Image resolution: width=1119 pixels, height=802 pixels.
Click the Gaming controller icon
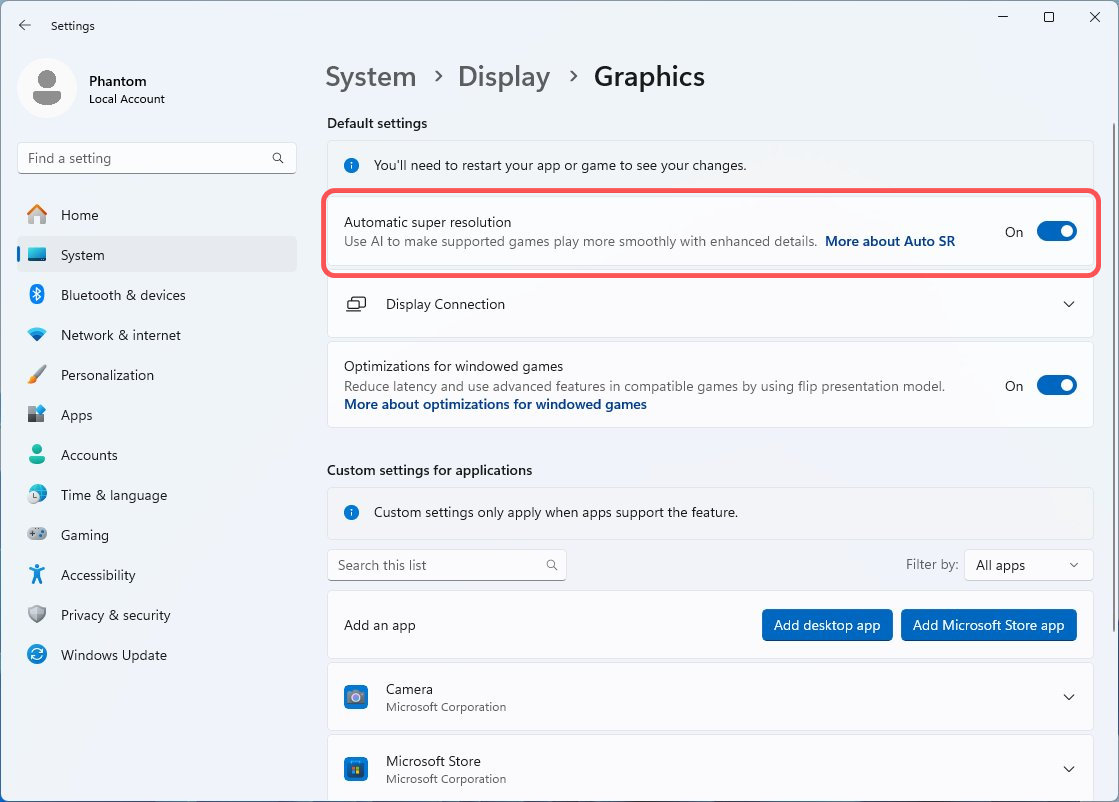pos(37,534)
